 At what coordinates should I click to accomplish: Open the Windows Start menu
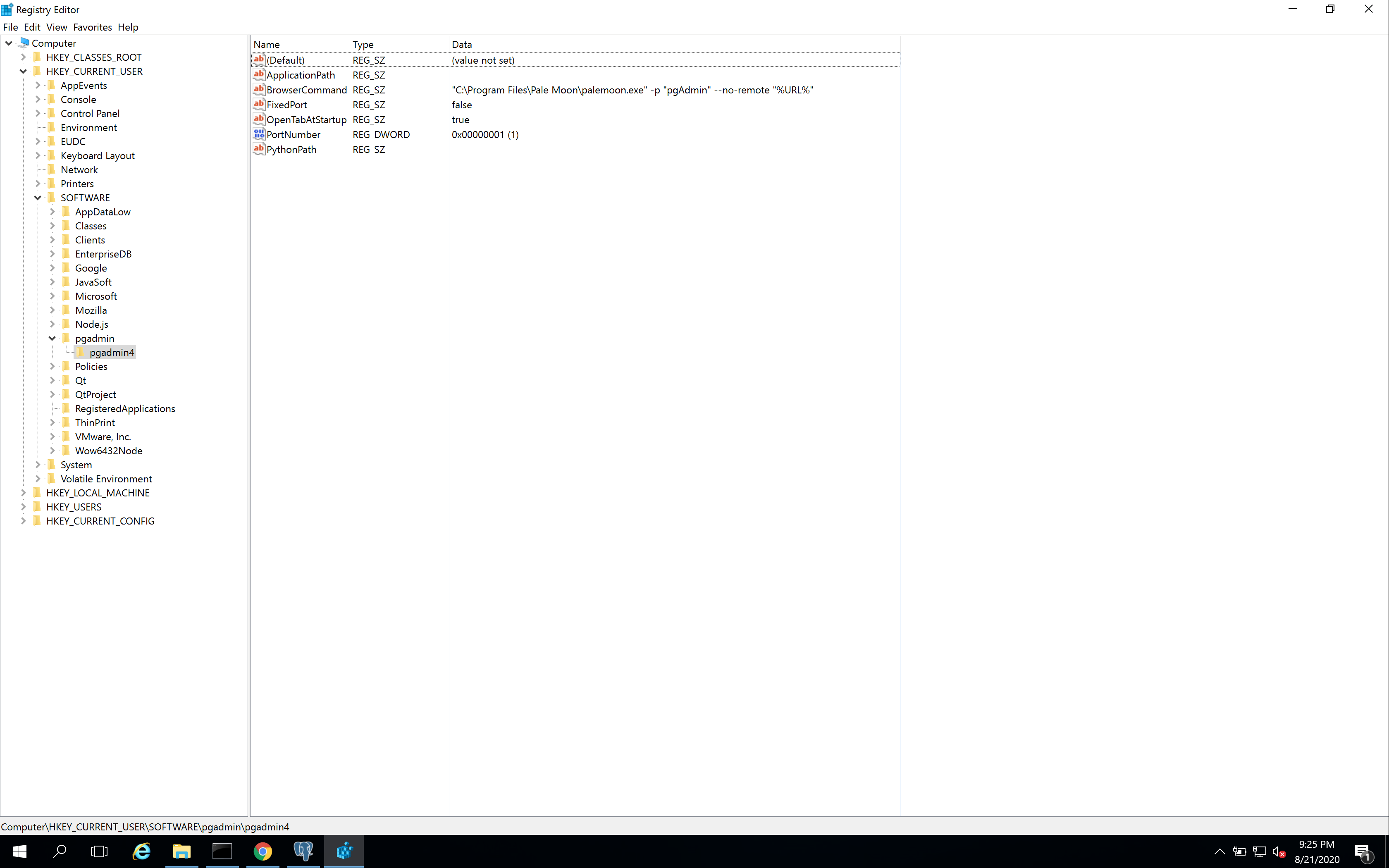(x=19, y=851)
